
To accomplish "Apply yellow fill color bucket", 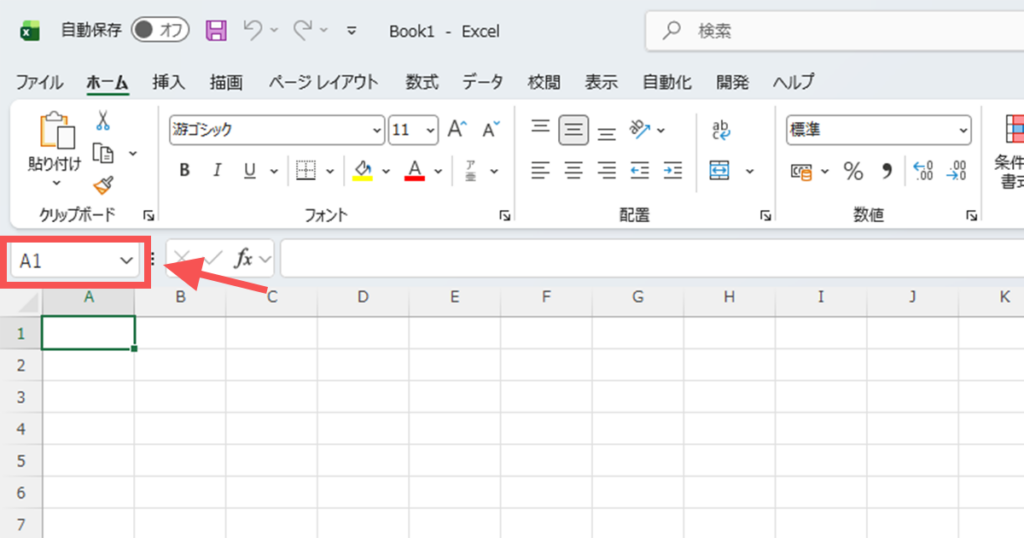I will (363, 170).
